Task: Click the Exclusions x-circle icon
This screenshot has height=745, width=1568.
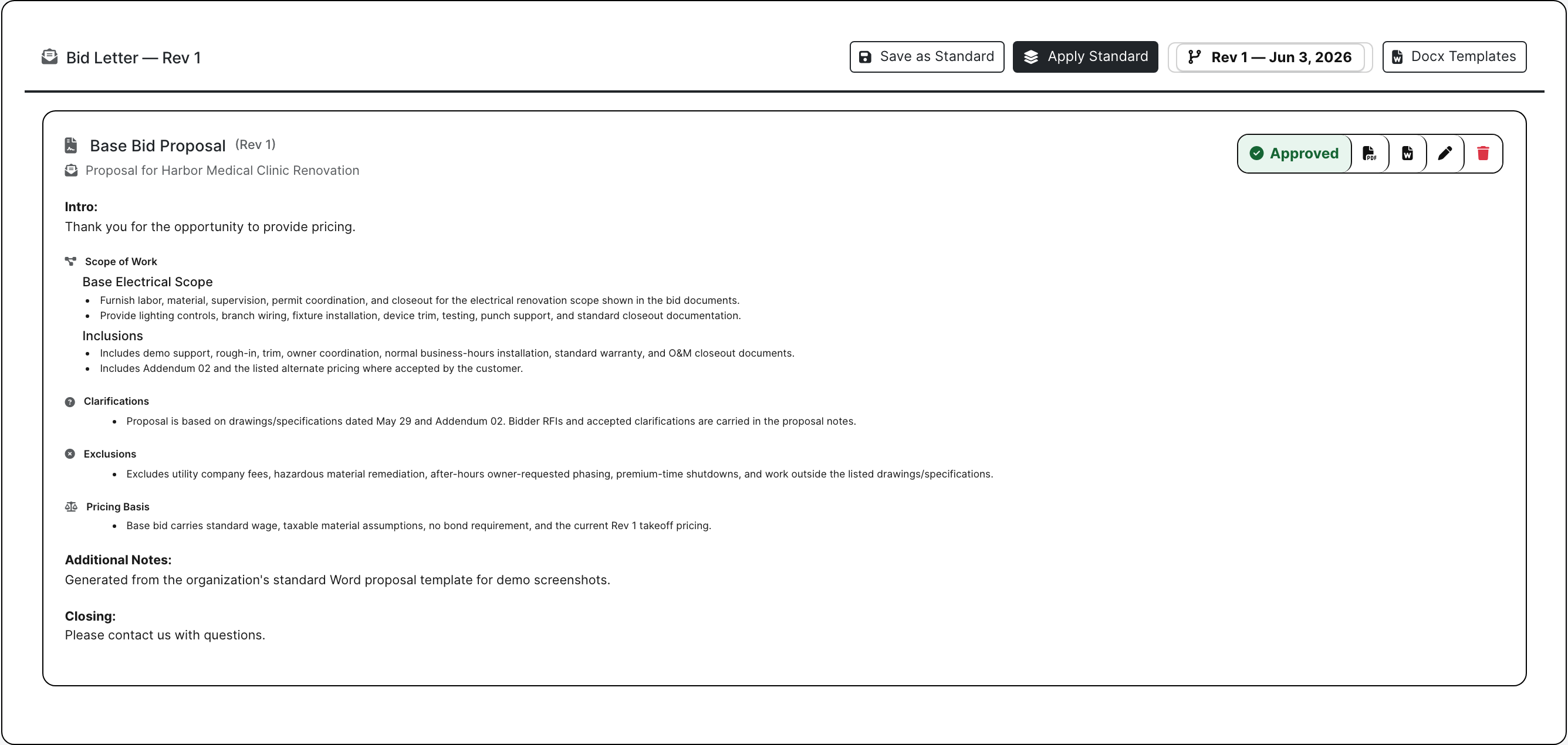Action: (70, 454)
